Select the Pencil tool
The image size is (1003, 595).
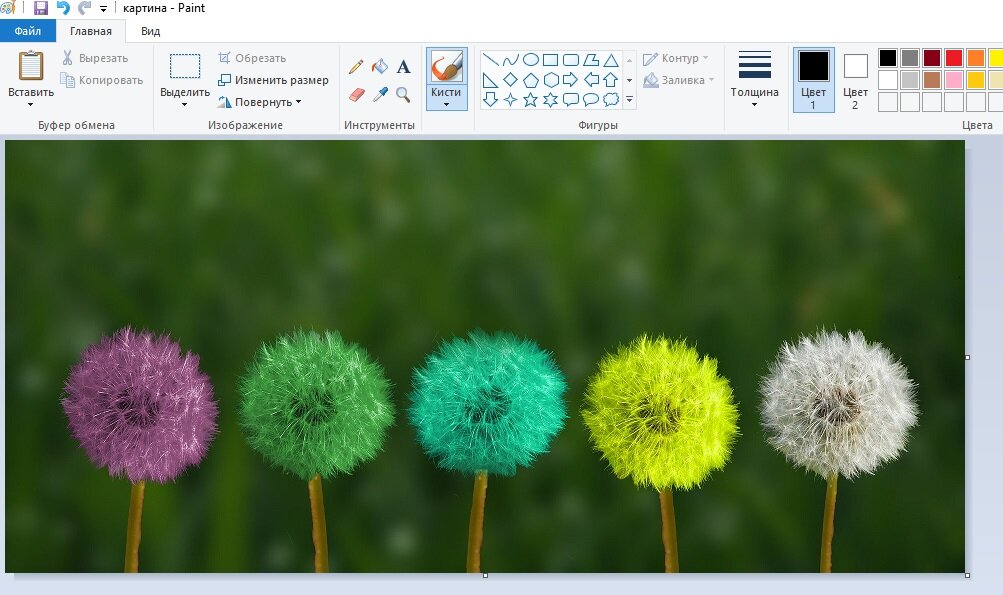356,67
